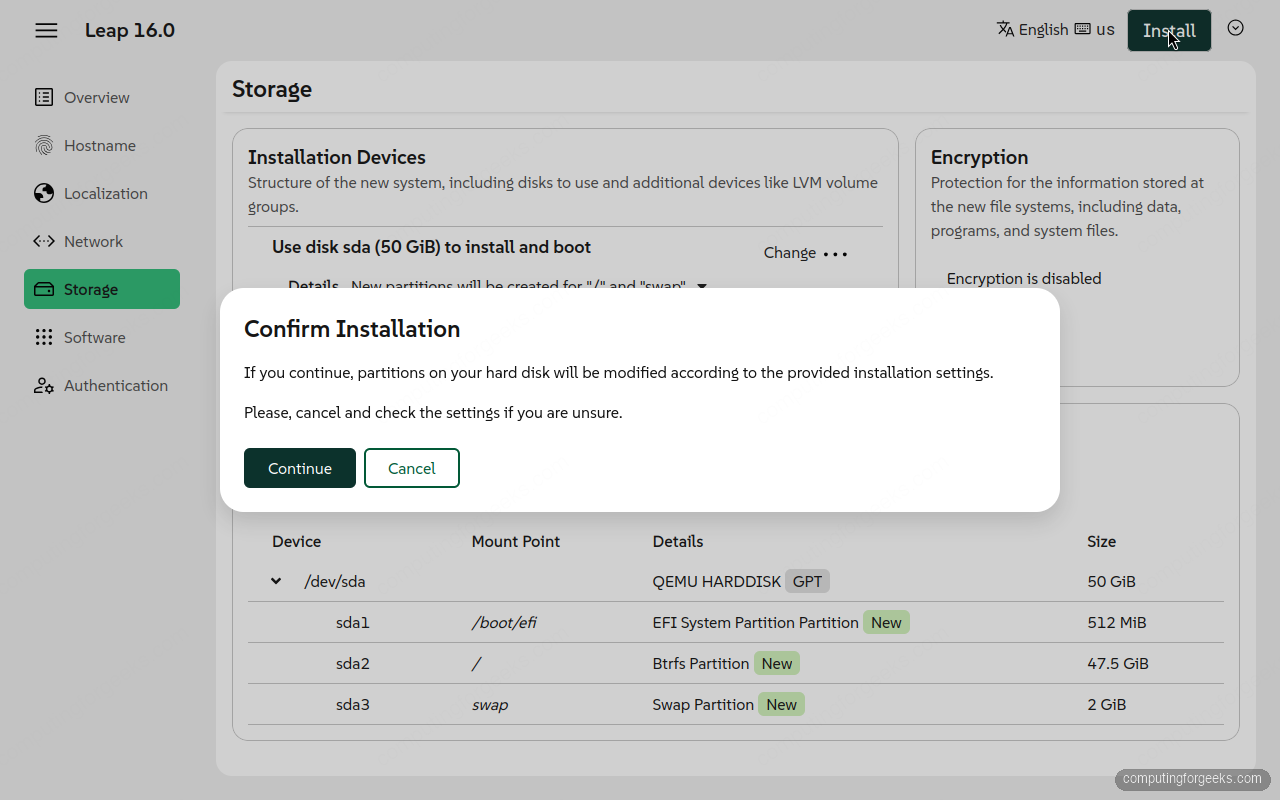This screenshot has width=1280, height=800.
Task: Click the Change disk button
Action: pos(790,253)
